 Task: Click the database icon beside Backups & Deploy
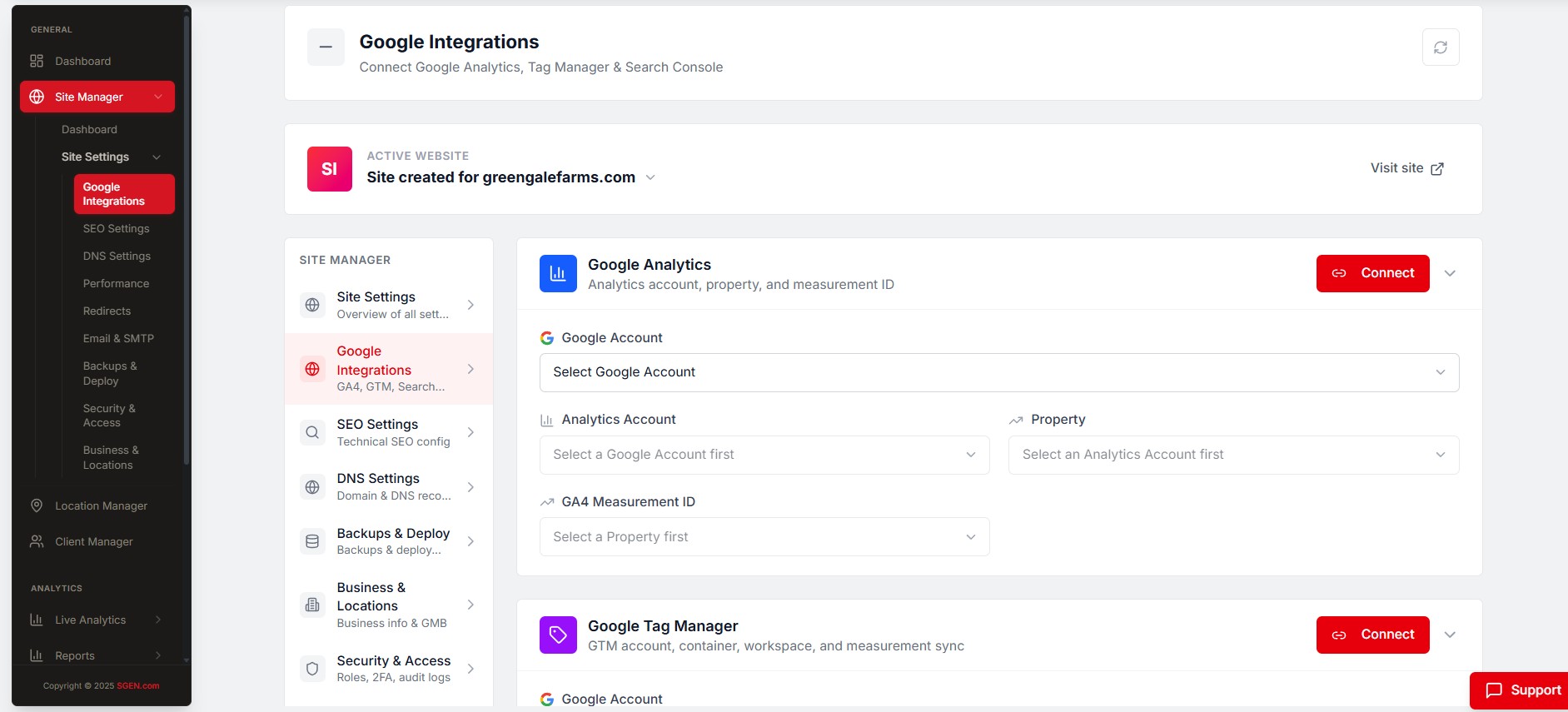point(312,541)
